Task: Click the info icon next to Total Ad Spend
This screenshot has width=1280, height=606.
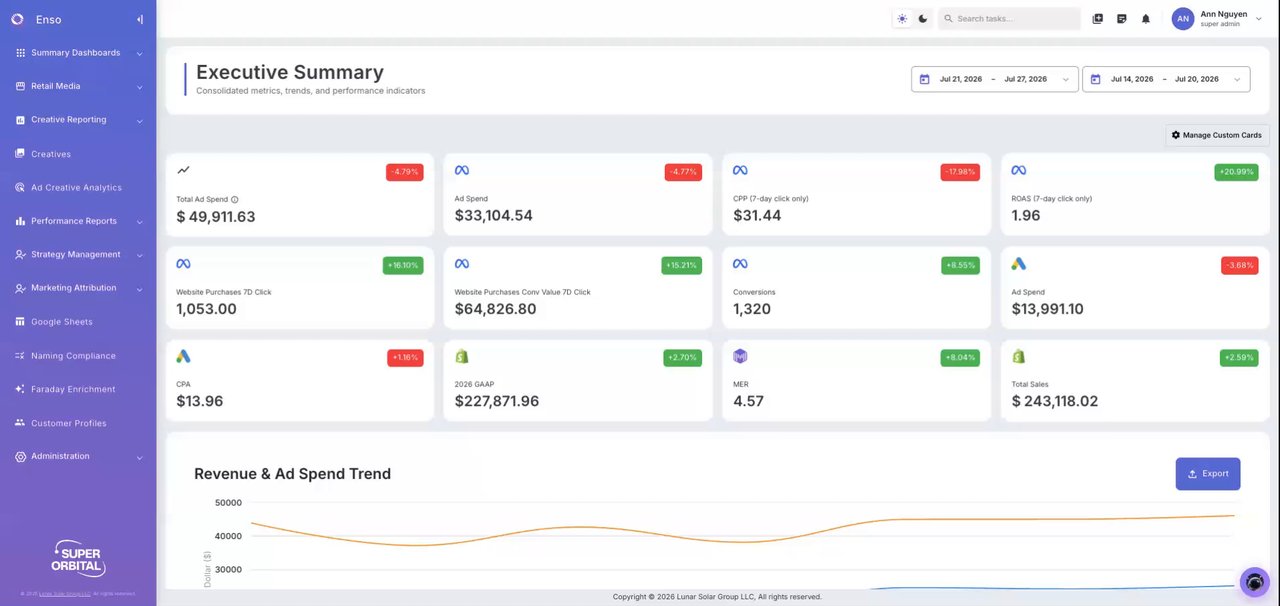Action: (x=234, y=199)
